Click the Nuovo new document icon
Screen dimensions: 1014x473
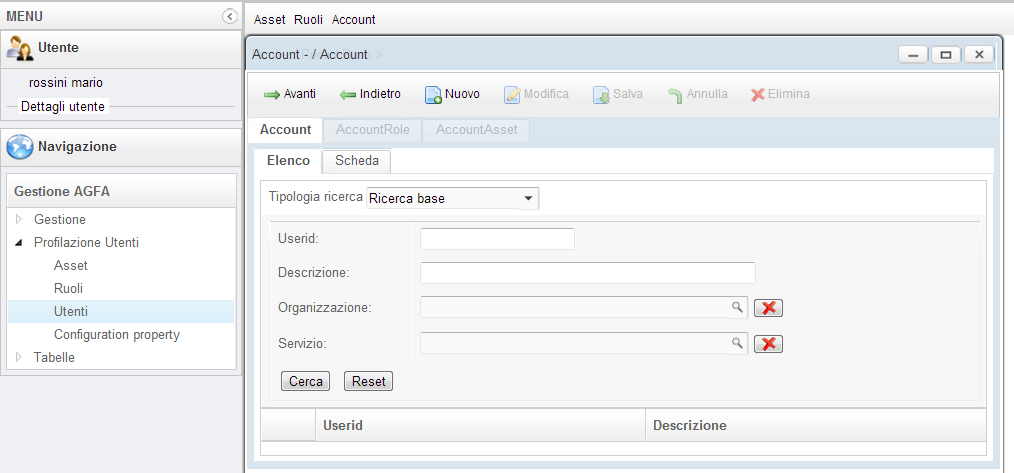(433, 95)
